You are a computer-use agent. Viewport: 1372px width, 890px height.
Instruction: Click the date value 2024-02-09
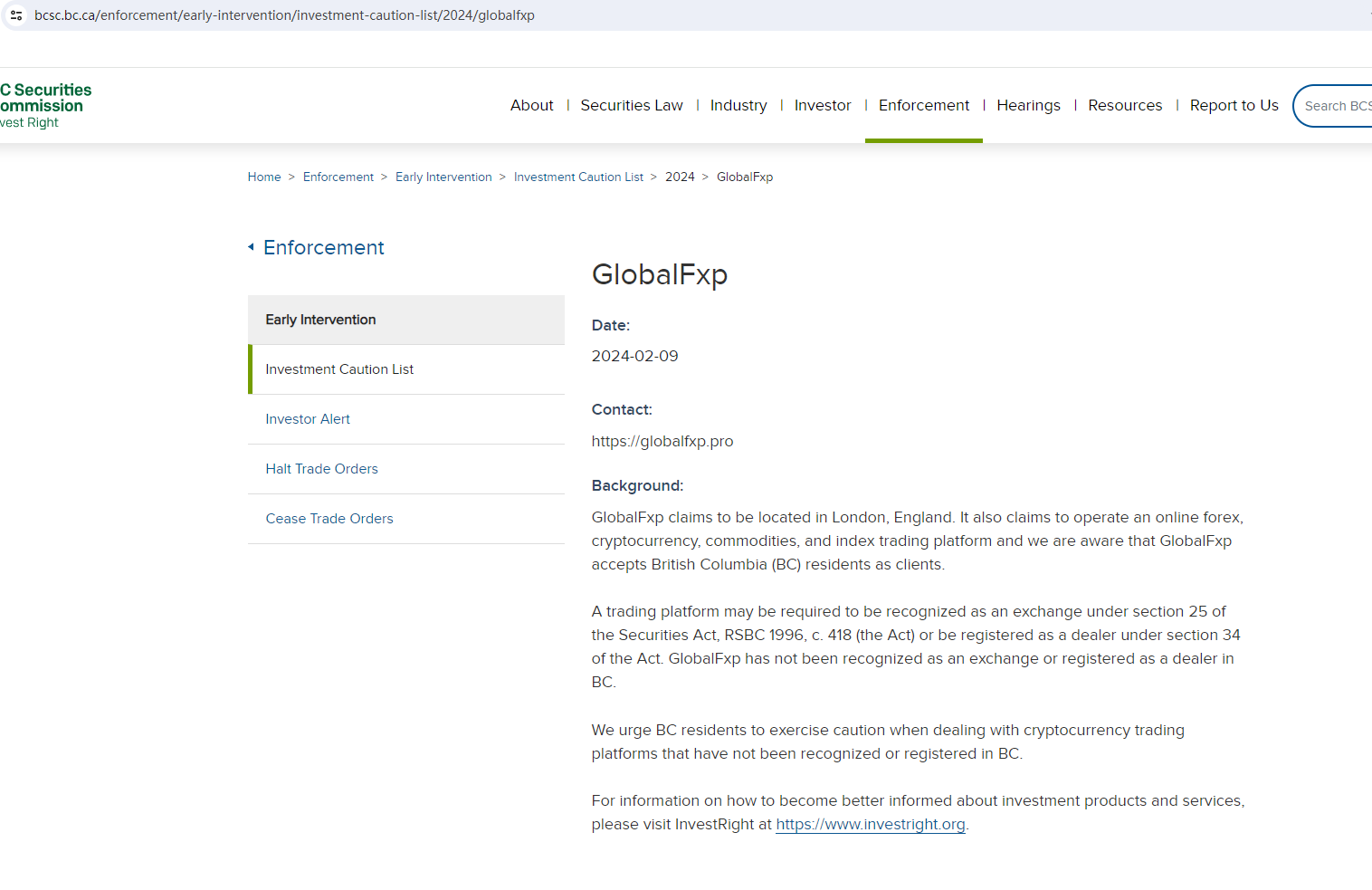(x=635, y=356)
